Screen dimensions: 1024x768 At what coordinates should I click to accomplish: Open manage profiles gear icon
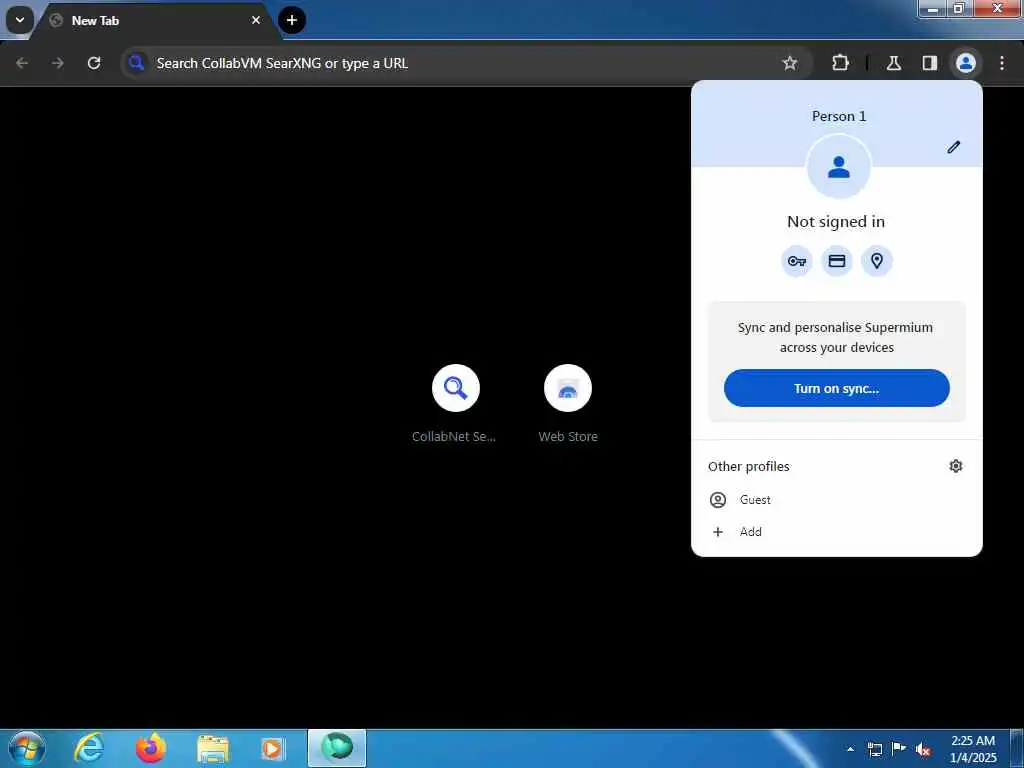click(955, 466)
